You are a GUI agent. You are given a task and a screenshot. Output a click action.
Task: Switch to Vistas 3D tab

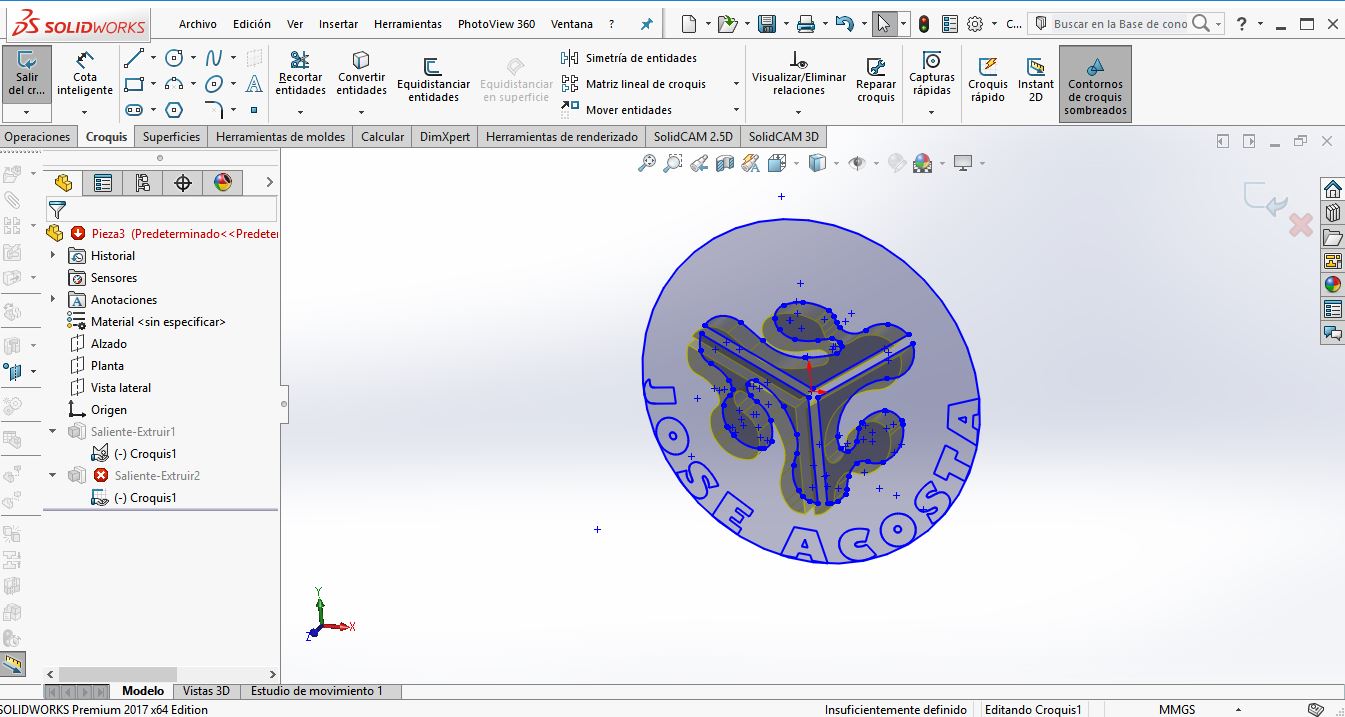[206, 691]
